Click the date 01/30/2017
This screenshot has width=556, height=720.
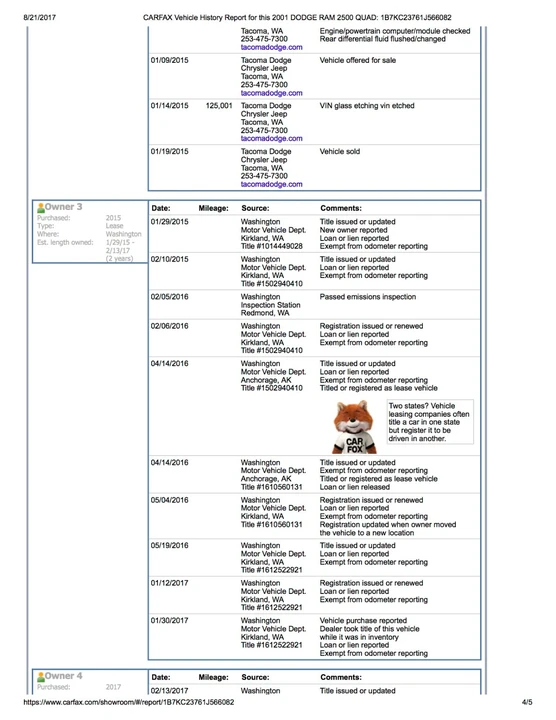(169, 621)
